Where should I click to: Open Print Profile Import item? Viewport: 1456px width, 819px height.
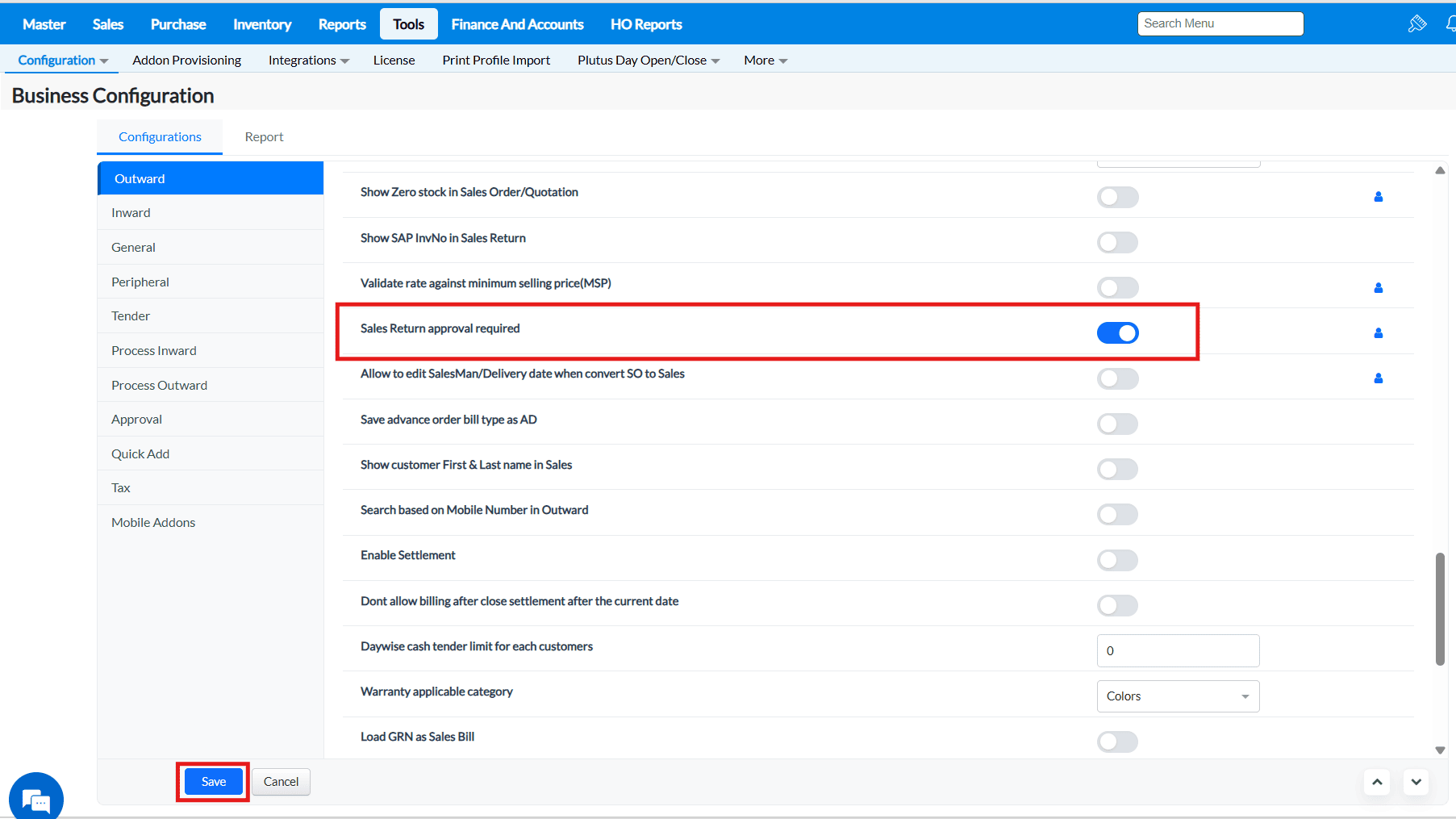[x=496, y=61]
